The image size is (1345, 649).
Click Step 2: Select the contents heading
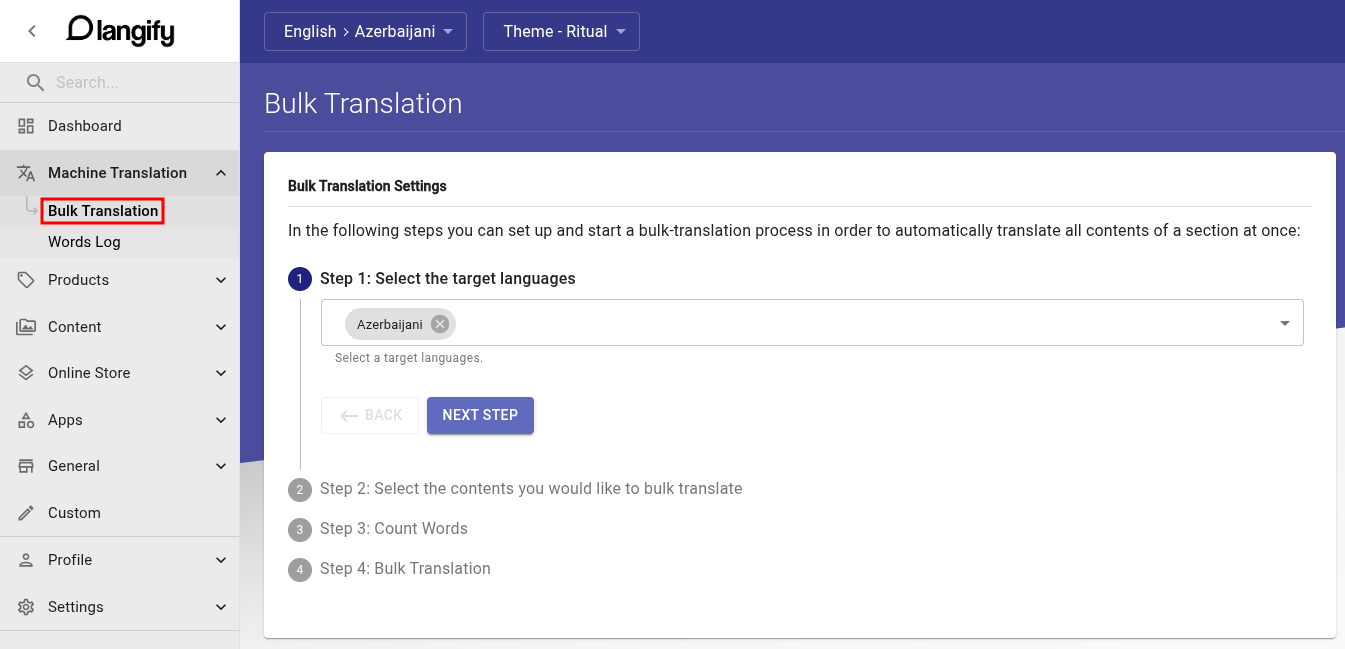tap(531, 489)
